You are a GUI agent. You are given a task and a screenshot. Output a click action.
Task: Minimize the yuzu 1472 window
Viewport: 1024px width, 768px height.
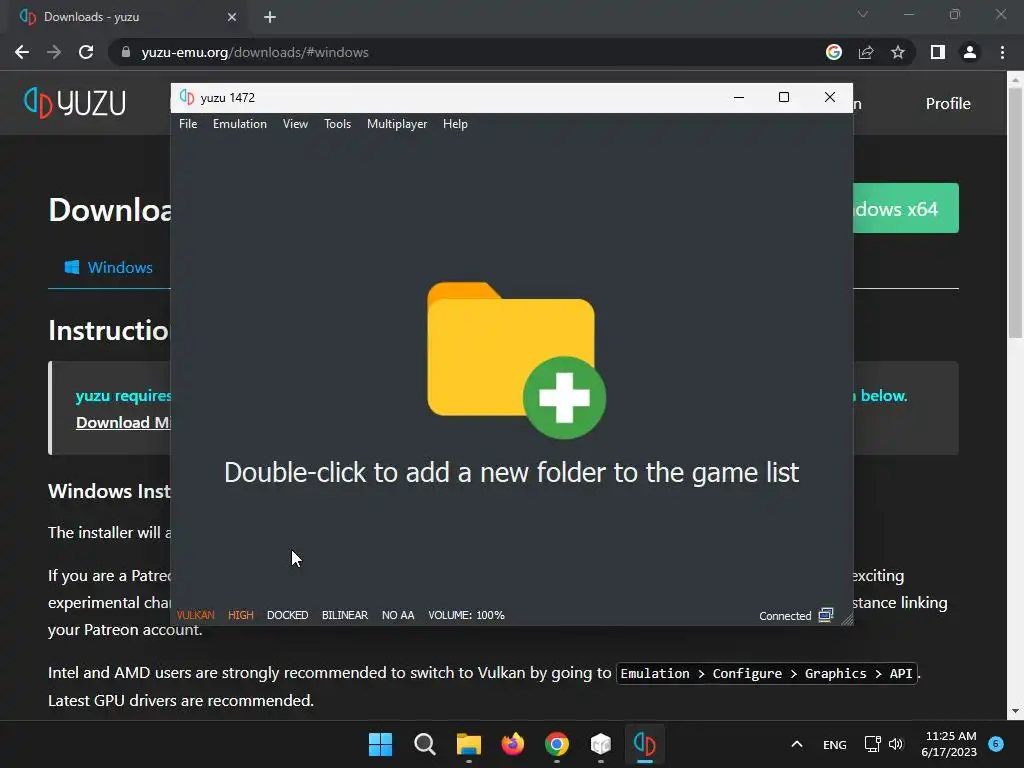tap(739, 97)
